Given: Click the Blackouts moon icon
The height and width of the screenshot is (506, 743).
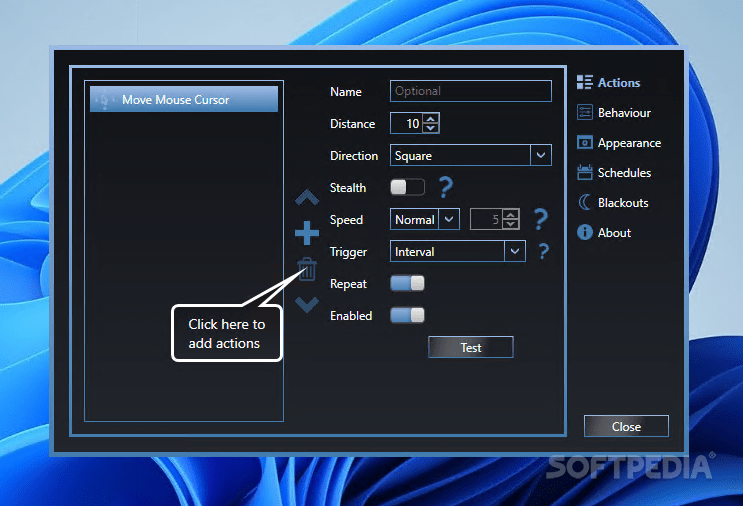Looking at the screenshot, I should (585, 202).
